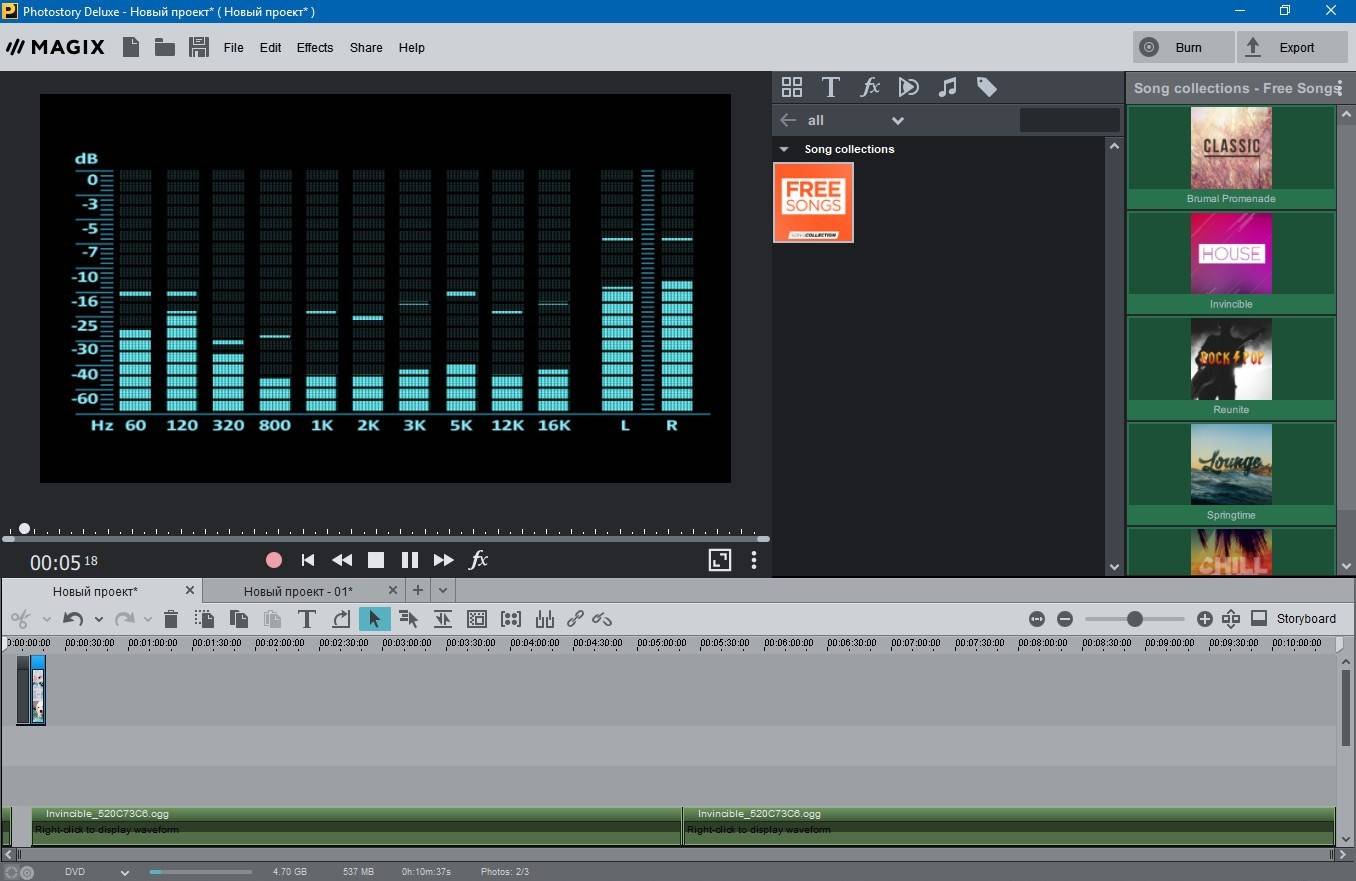Toggle the maximize timeline panel icon

tap(1259, 619)
